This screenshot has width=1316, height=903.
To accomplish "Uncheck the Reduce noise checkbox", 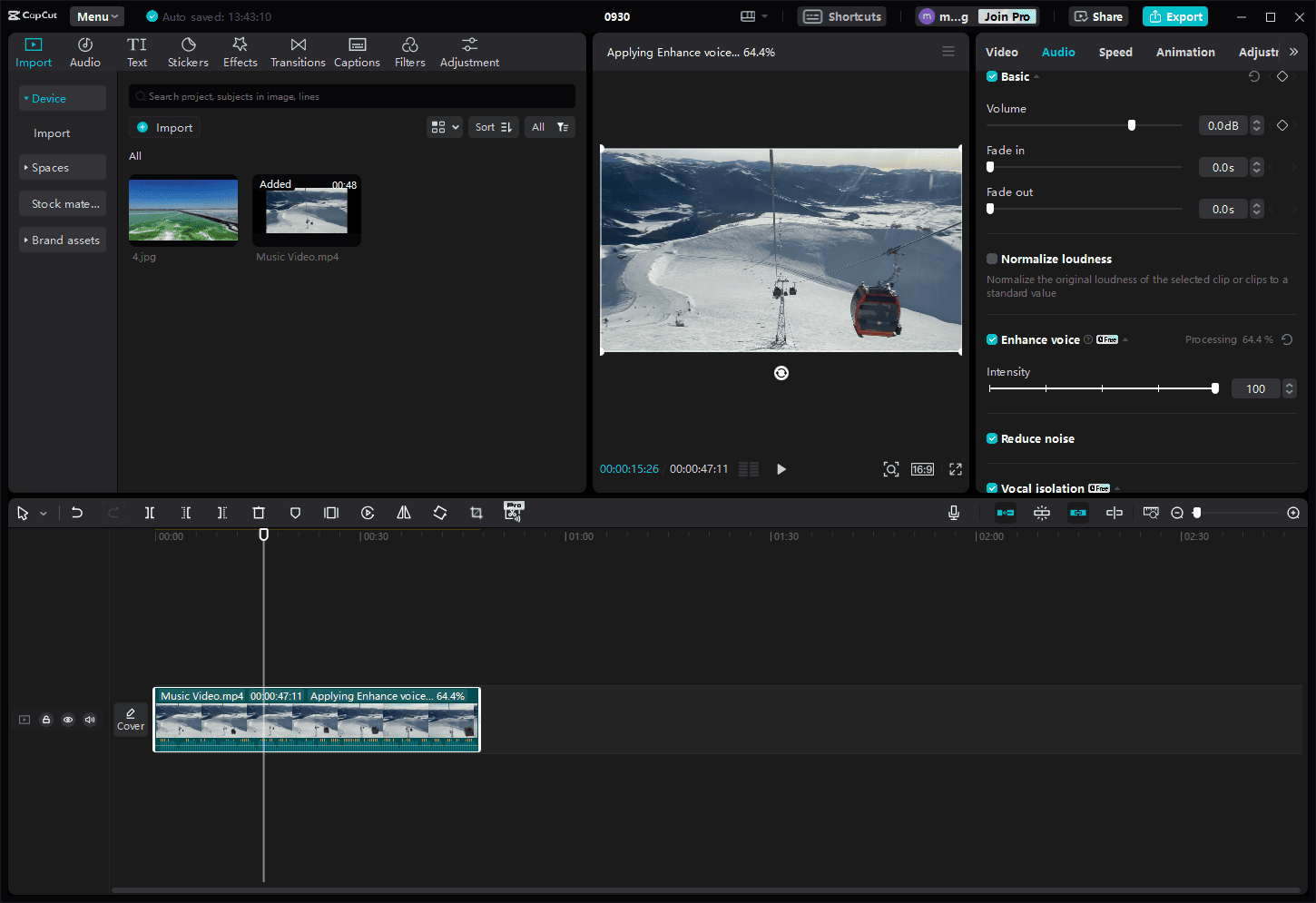I will tap(992, 438).
